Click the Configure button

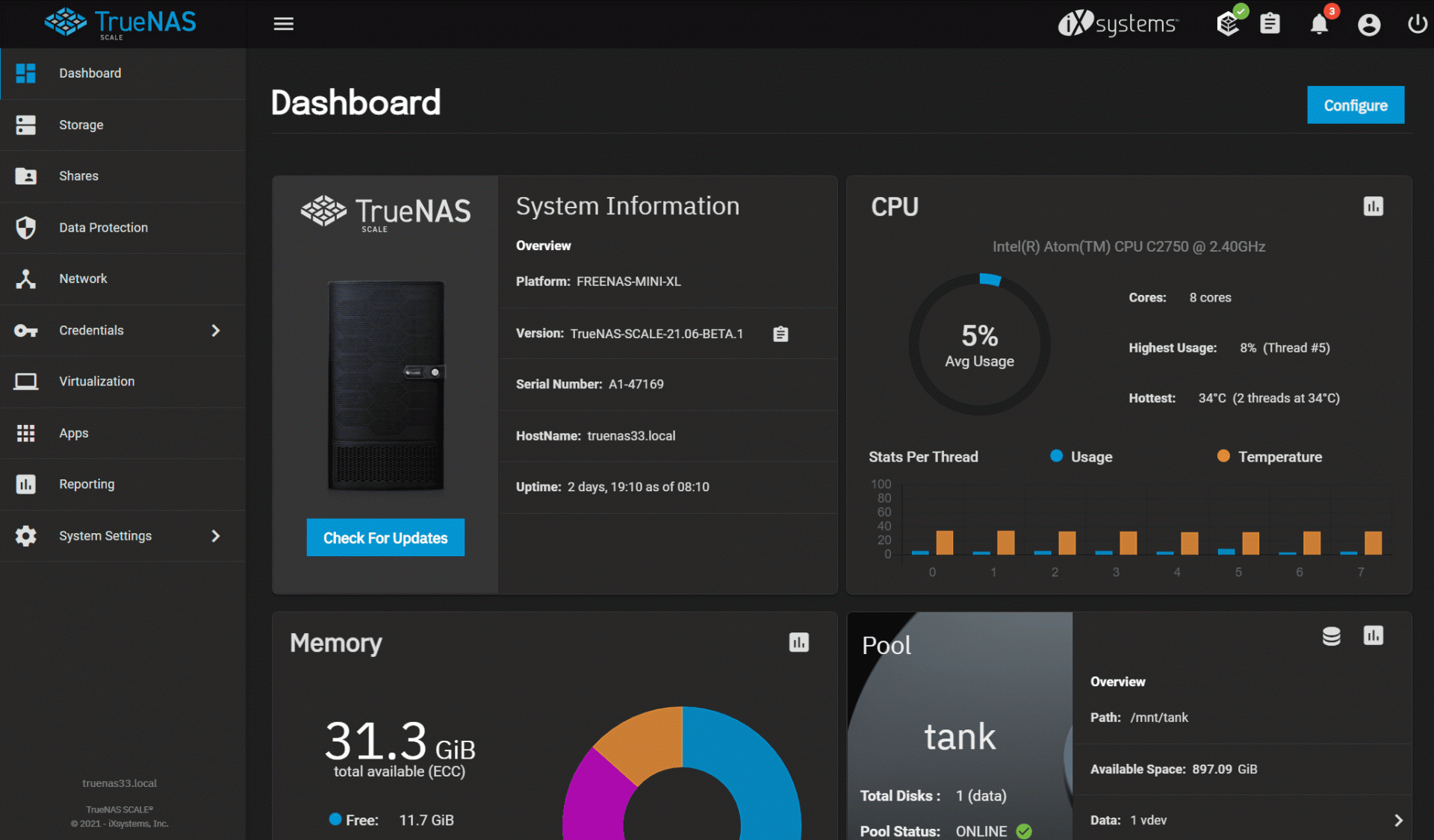pyautogui.click(x=1356, y=105)
